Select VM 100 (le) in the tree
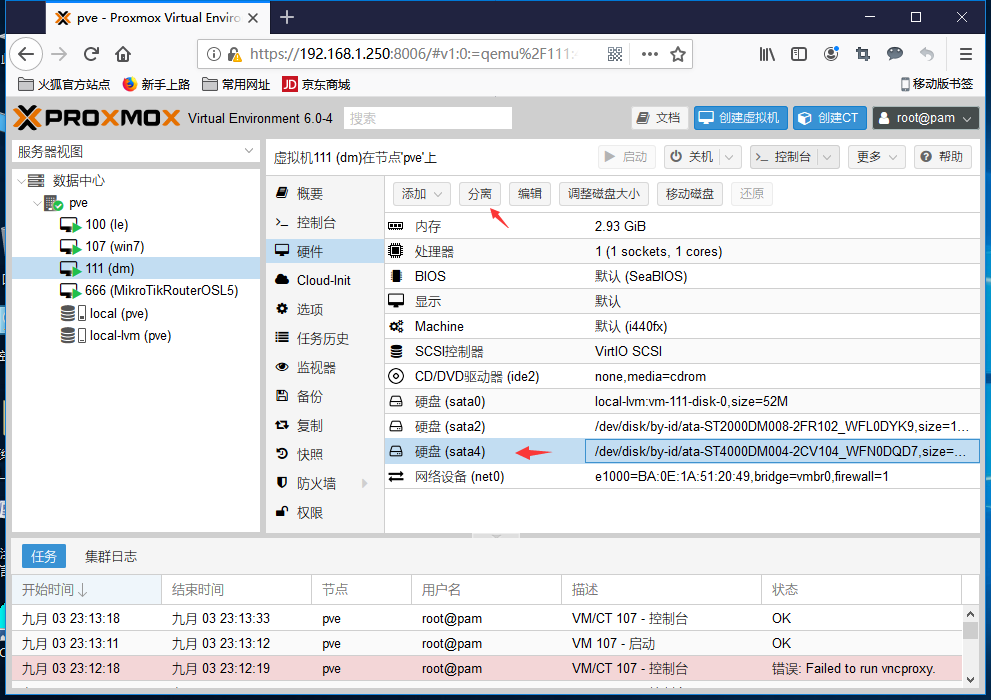 point(107,225)
